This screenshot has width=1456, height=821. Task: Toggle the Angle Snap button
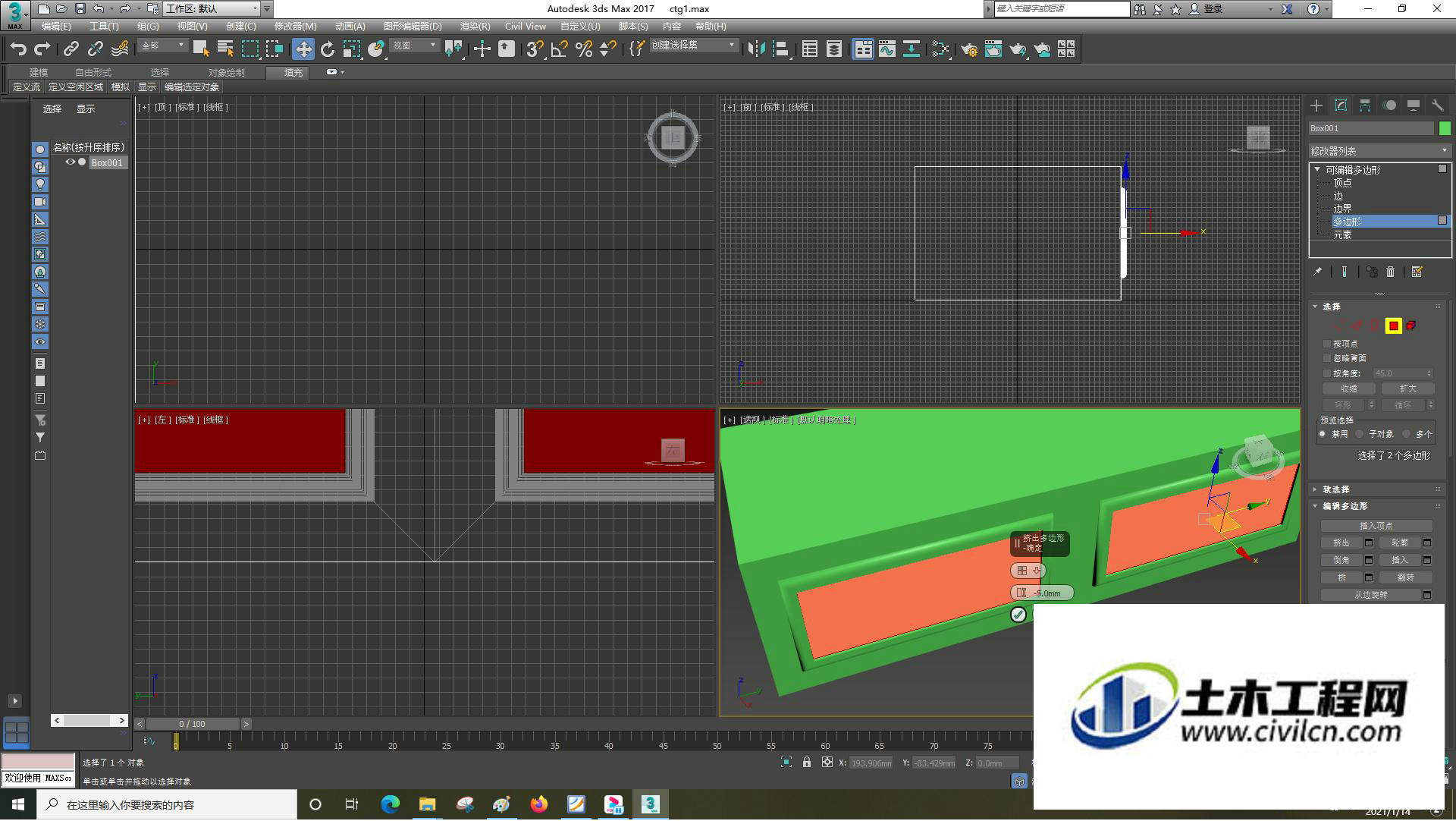[x=560, y=49]
